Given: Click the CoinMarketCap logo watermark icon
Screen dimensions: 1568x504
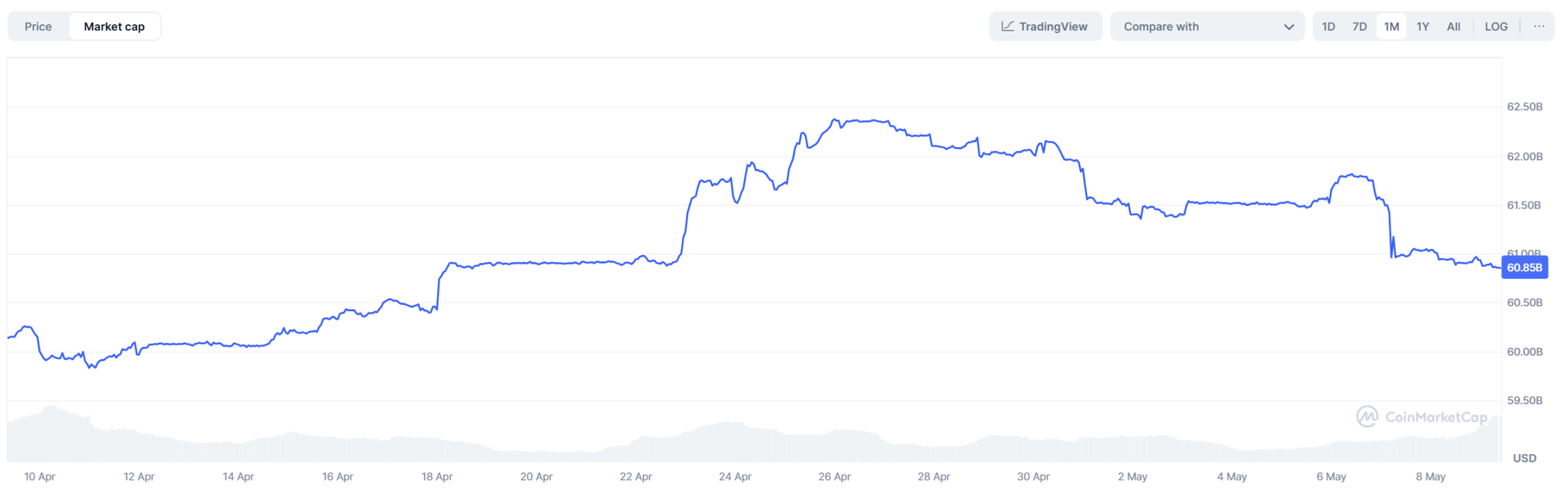Looking at the screenshot, I should (x=1367, y=417).
